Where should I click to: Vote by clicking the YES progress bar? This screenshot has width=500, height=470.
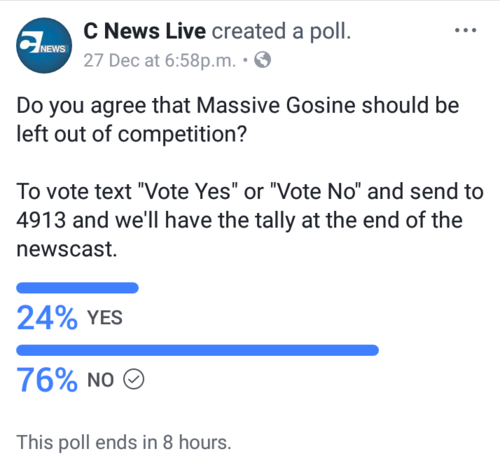(x=77, y=288)
